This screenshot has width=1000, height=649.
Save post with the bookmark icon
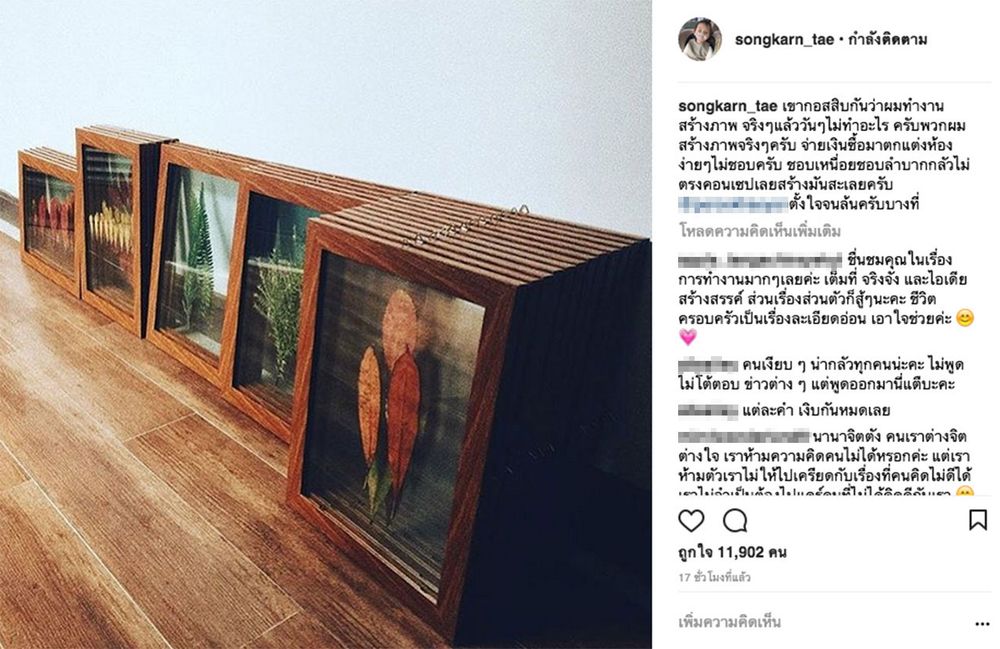pos(978,520)
